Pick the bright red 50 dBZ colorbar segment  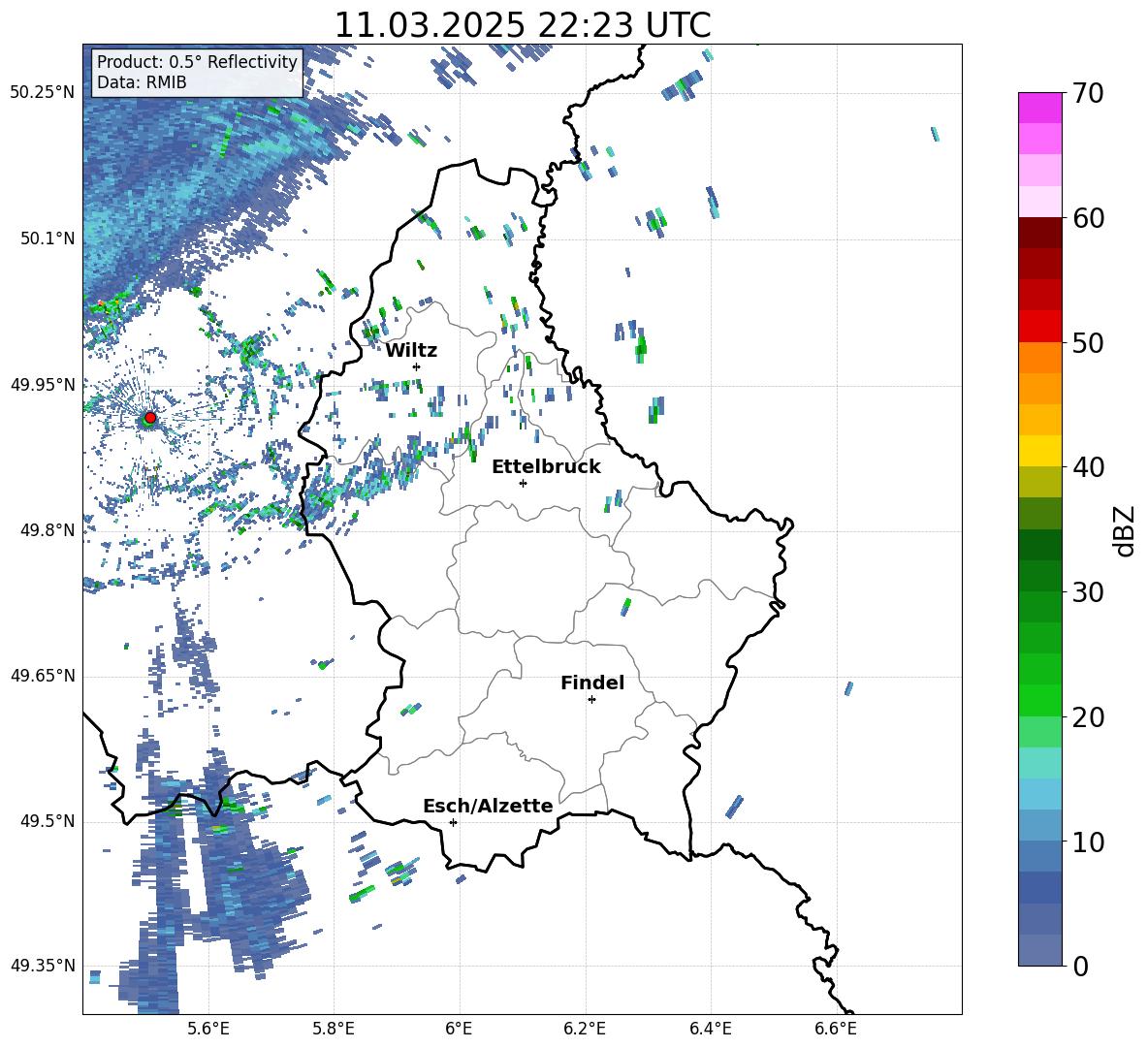(x=1040, y=327)
